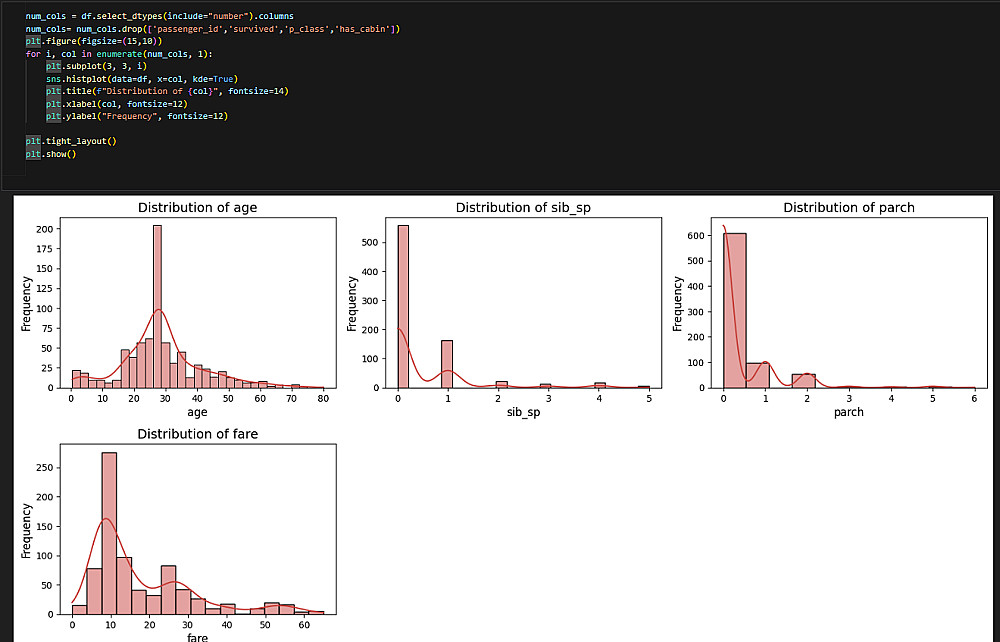Click the y-axis tick 500 on sib_sp chart
1000x642 pixels.
[x=371, y=242]
